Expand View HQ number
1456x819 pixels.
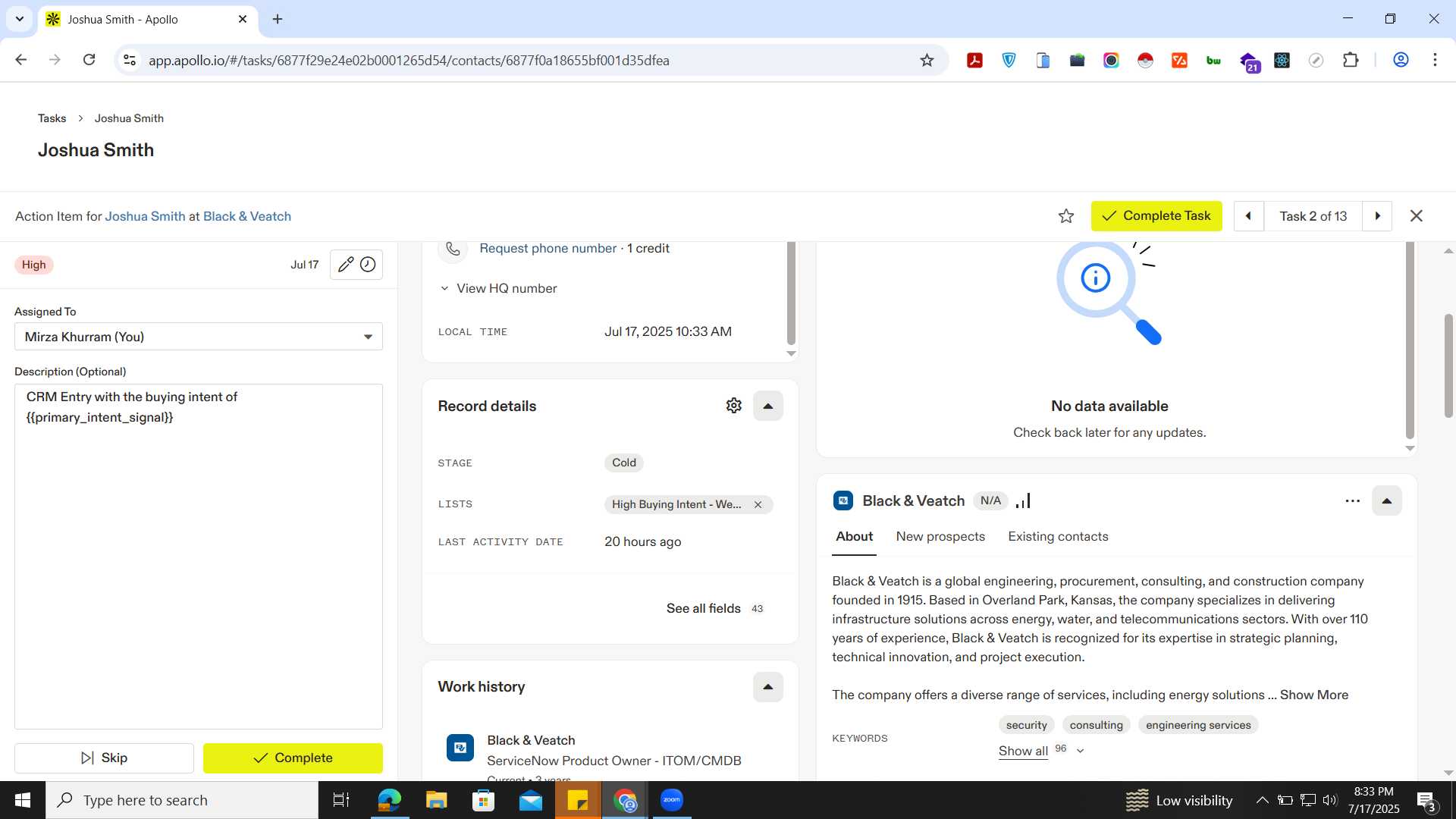point(498,289)
